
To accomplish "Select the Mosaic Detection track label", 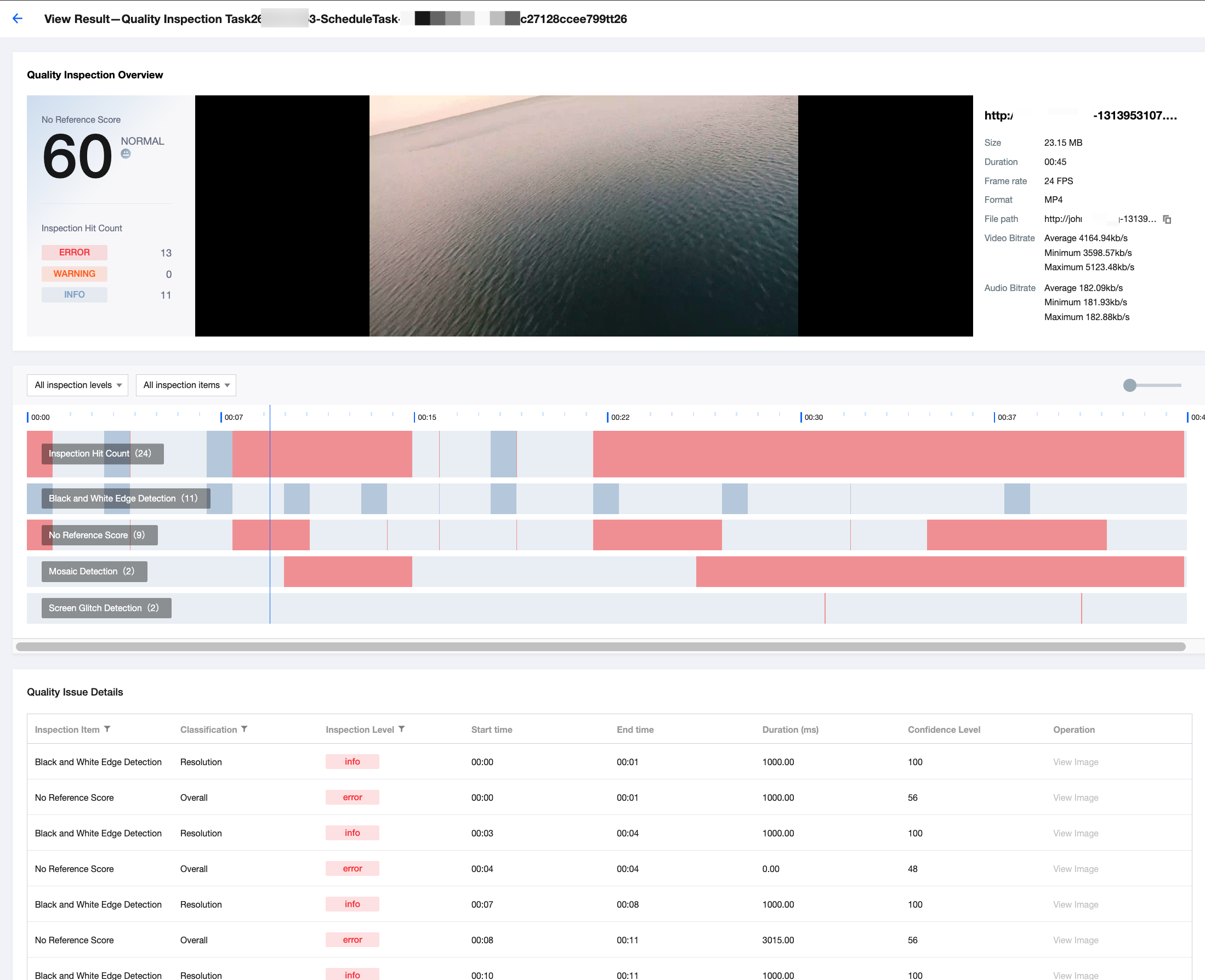I will pyautogui.click(x=94, y=571).
